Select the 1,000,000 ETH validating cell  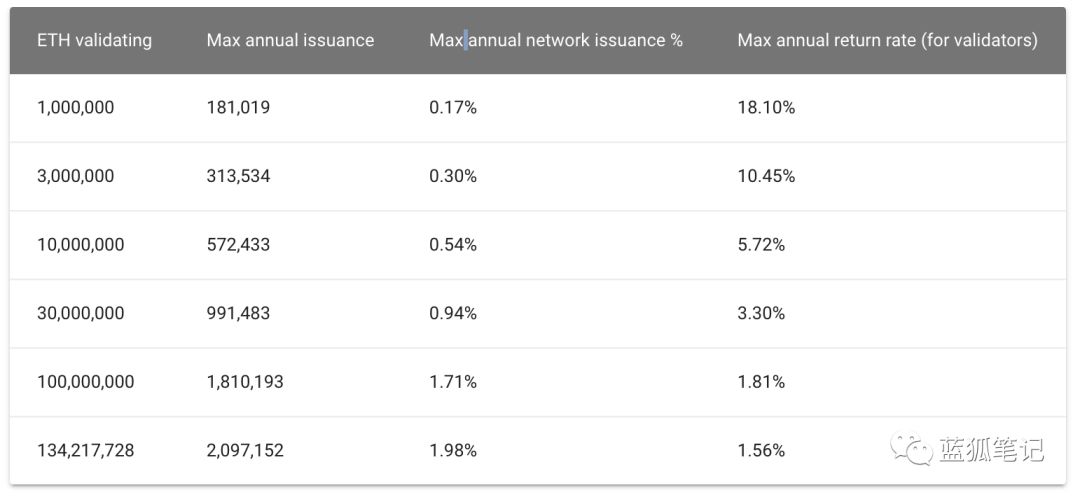76,107
